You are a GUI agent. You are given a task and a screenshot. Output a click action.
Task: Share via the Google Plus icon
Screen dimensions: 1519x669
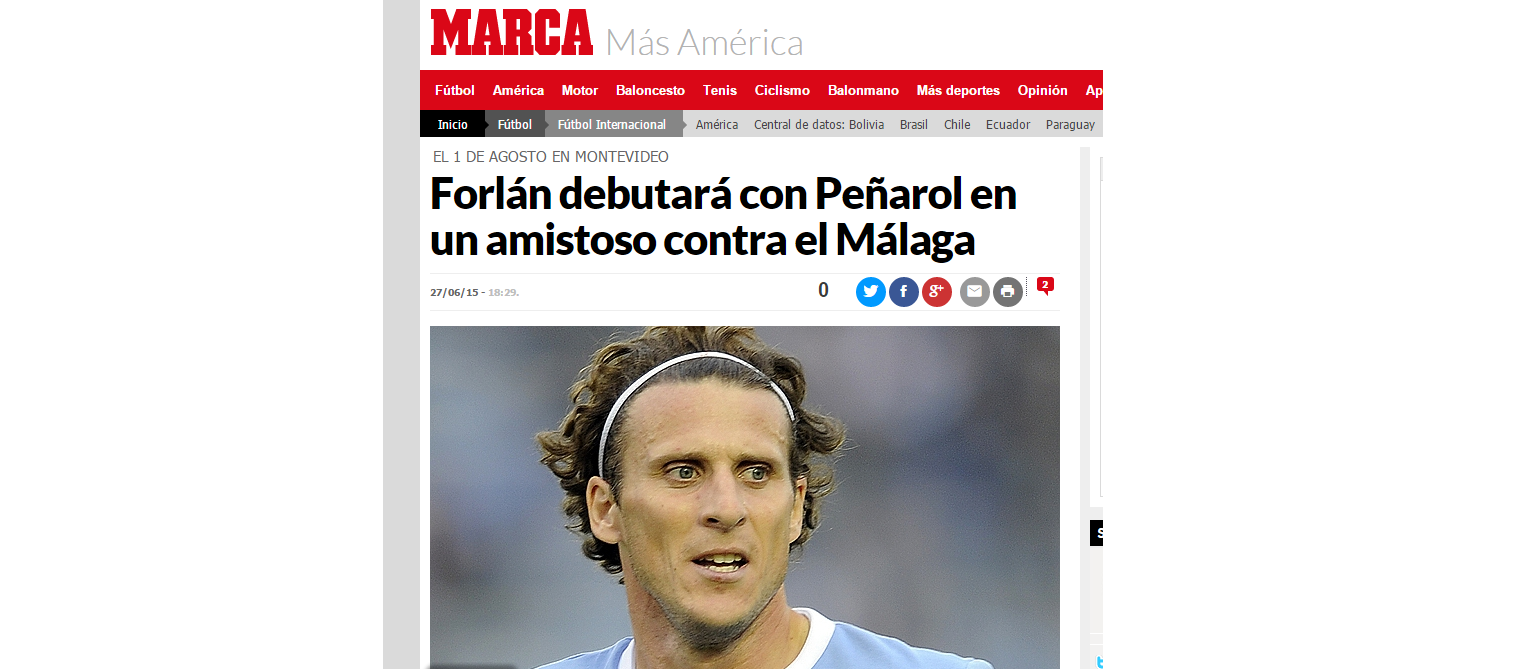click(937, 292)
